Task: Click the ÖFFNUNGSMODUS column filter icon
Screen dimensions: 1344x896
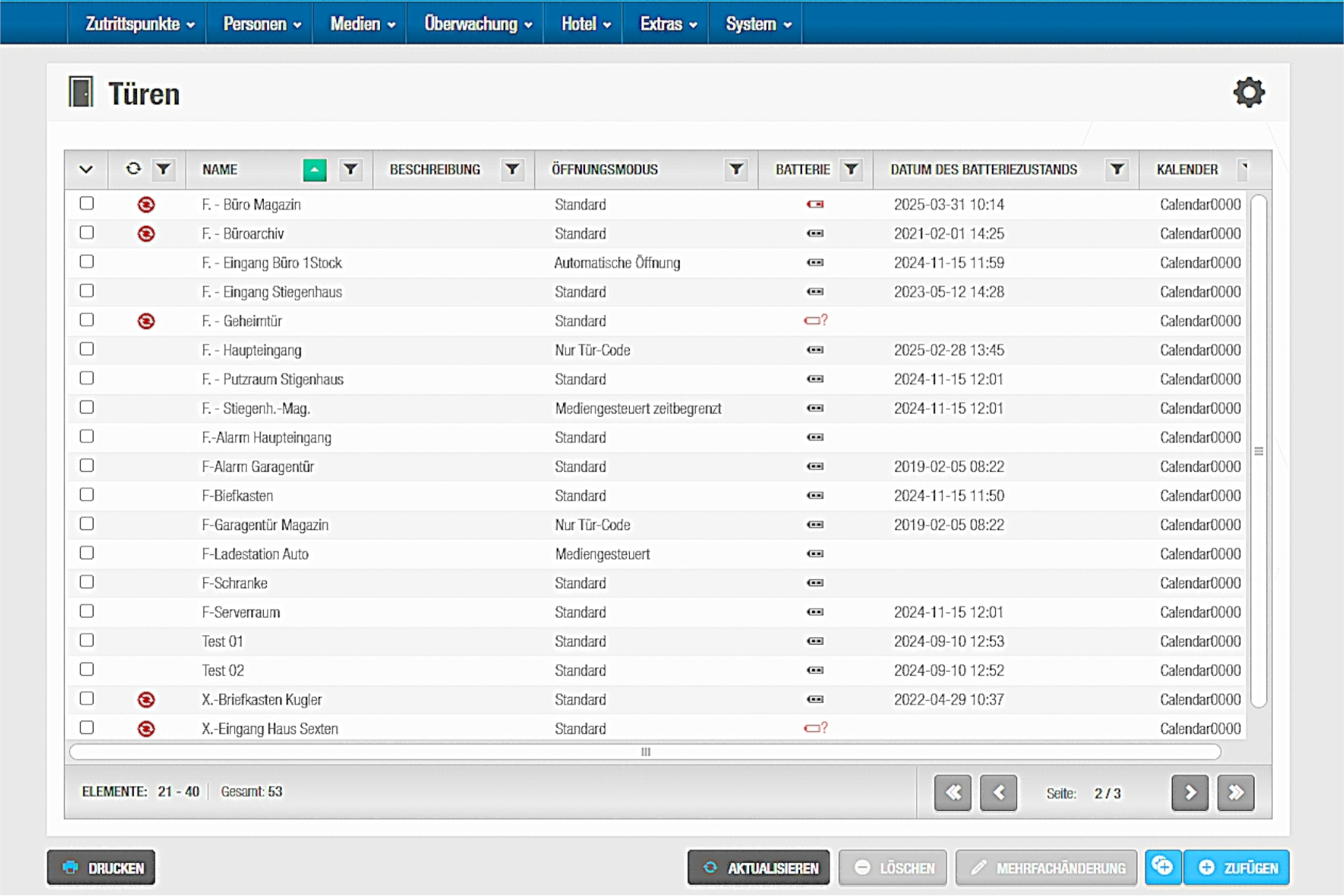Action: click(736, 170)
